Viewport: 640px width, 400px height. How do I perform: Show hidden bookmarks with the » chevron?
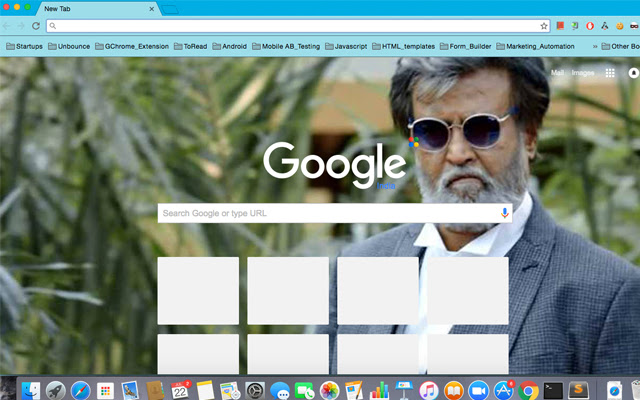pos(595,47)
